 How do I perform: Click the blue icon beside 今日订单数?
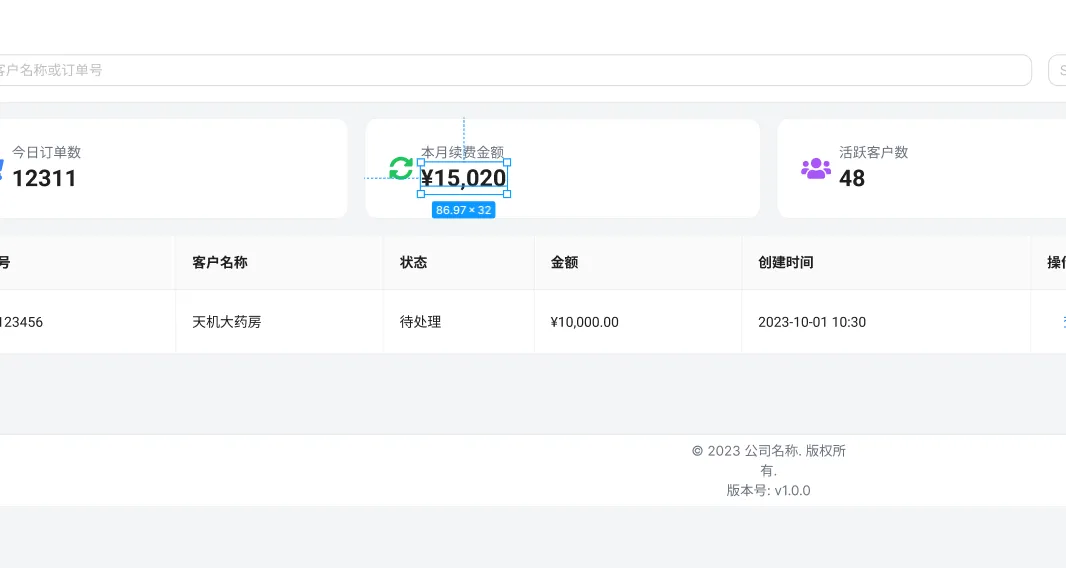click(x=2, y=169)
